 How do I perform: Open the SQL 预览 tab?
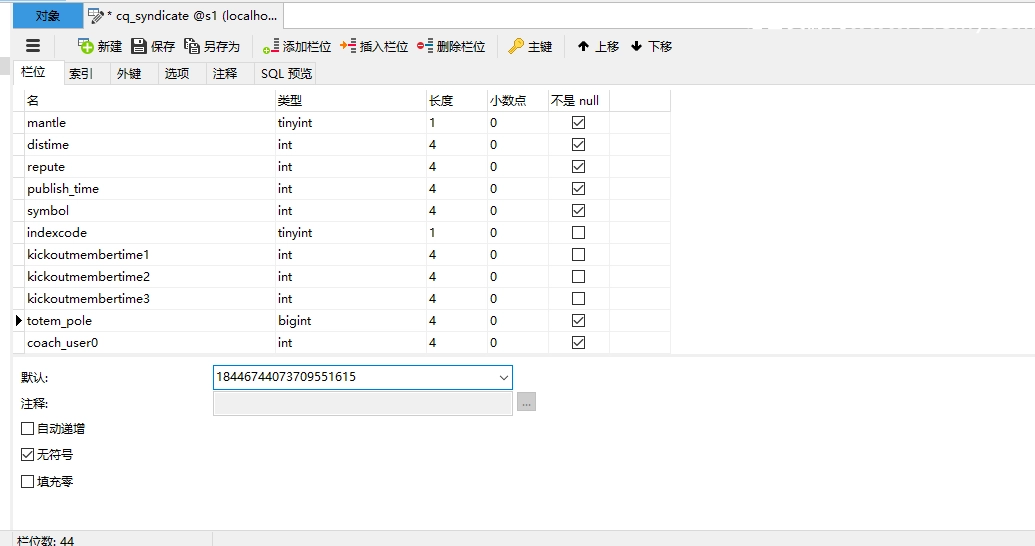click(x=286, y=73)
